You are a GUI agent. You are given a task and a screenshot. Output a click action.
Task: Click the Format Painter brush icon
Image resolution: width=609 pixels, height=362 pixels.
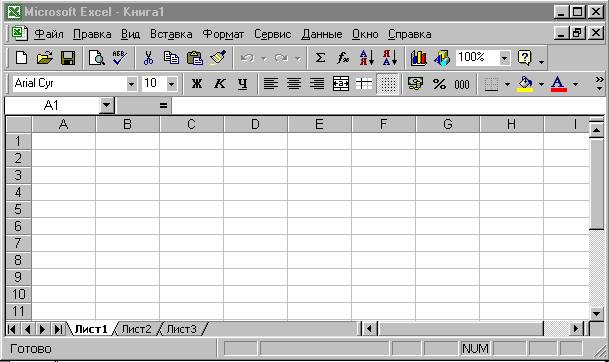(x=218, y=58)
